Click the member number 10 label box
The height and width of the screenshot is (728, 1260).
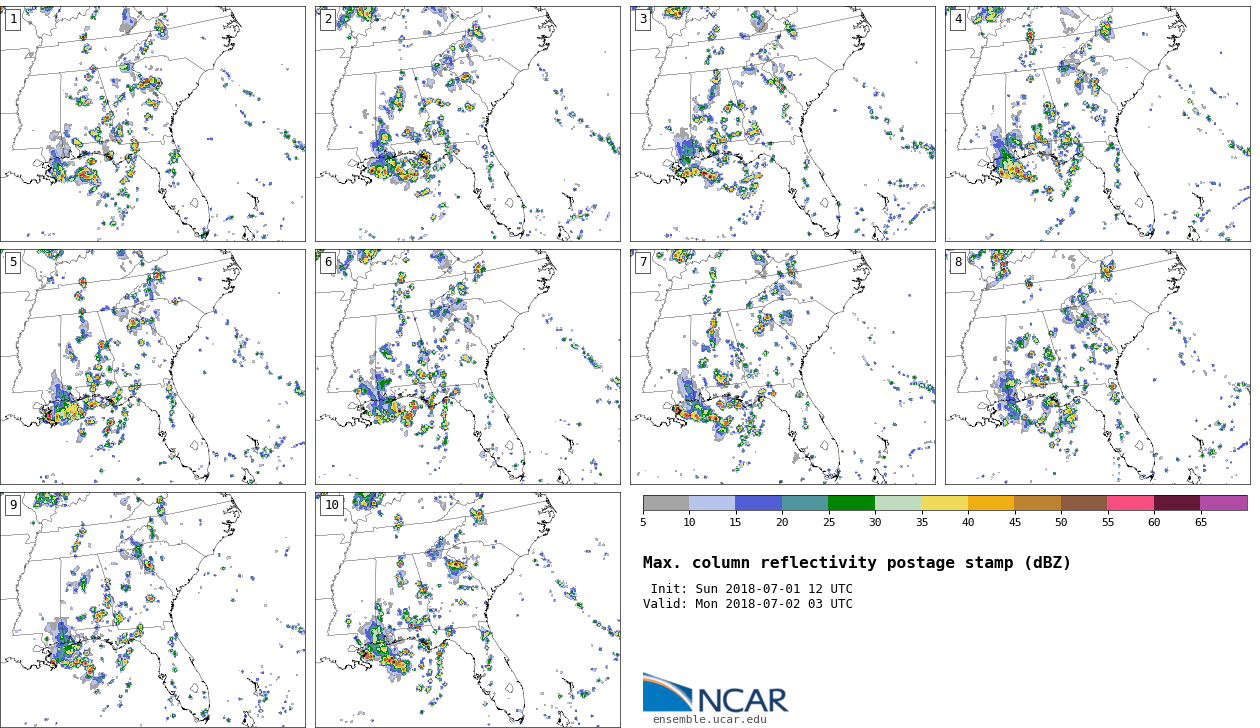[331, 505]
